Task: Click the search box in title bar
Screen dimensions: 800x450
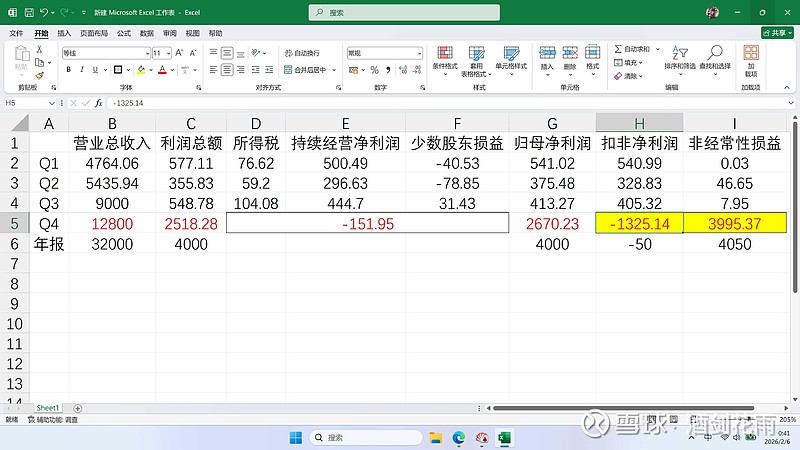Action: pyautogui.click(x=404, y=12)
